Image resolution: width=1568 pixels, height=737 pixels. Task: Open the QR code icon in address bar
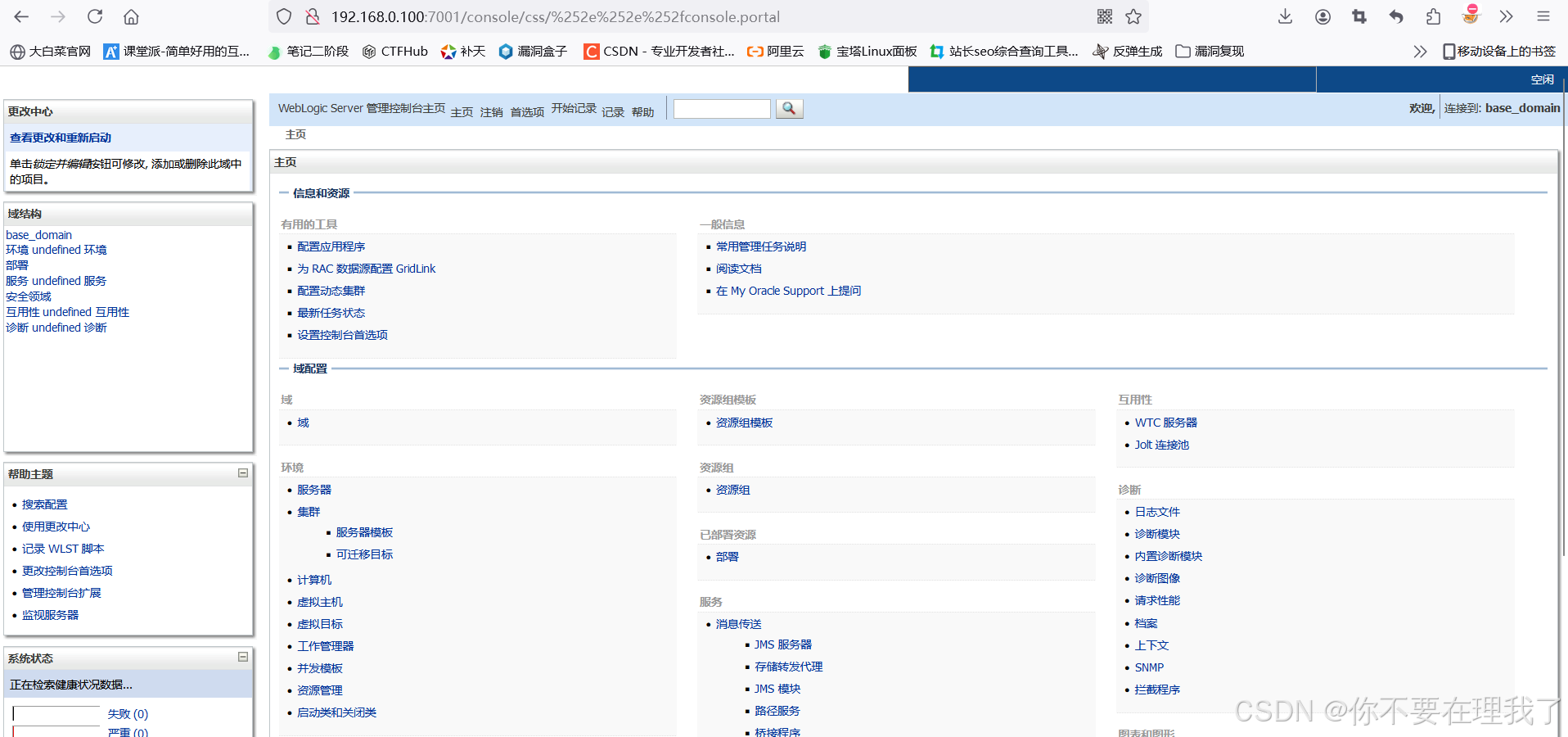click(1104, 16)
